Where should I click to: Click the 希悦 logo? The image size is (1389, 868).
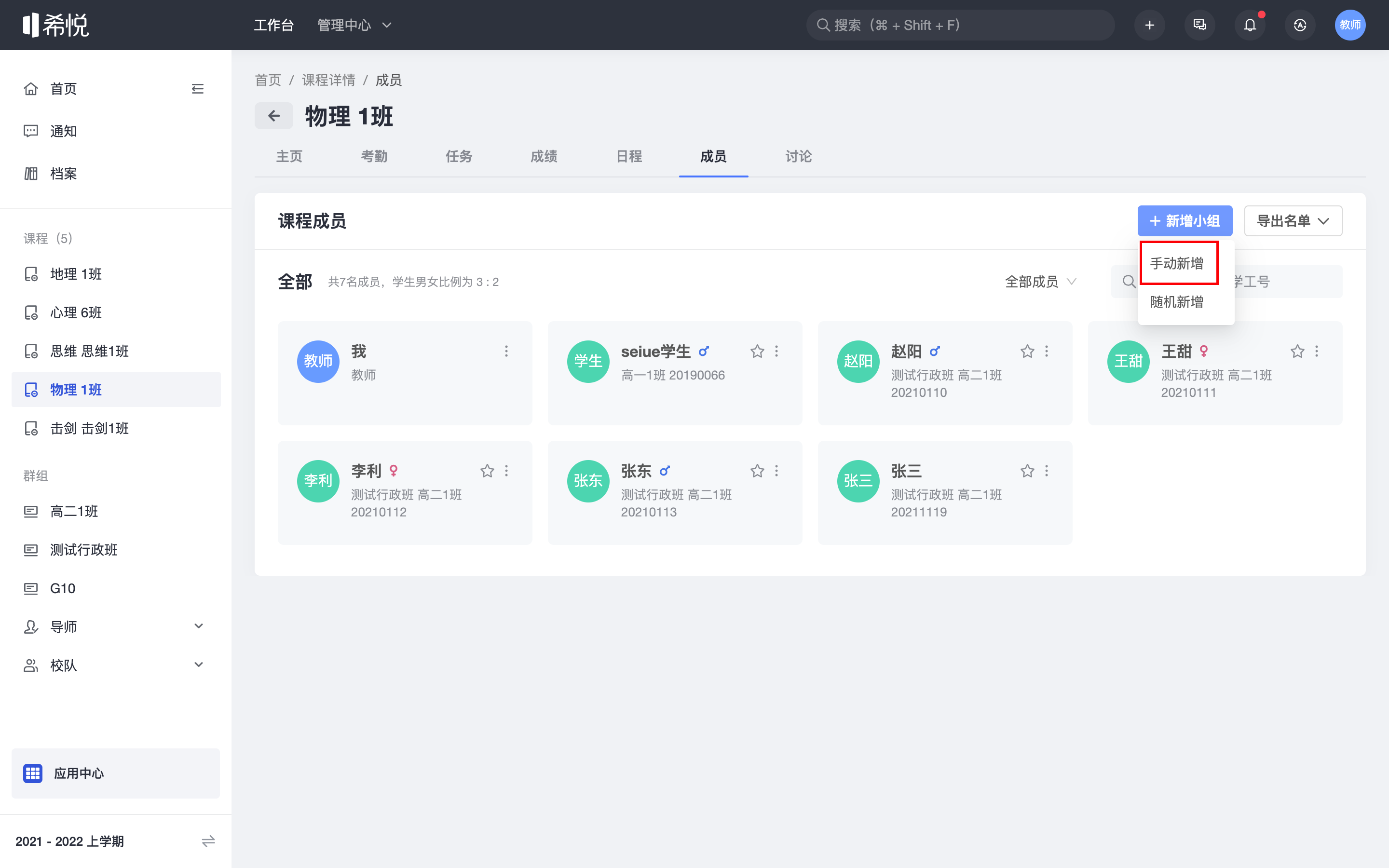(x=55, y=25)
